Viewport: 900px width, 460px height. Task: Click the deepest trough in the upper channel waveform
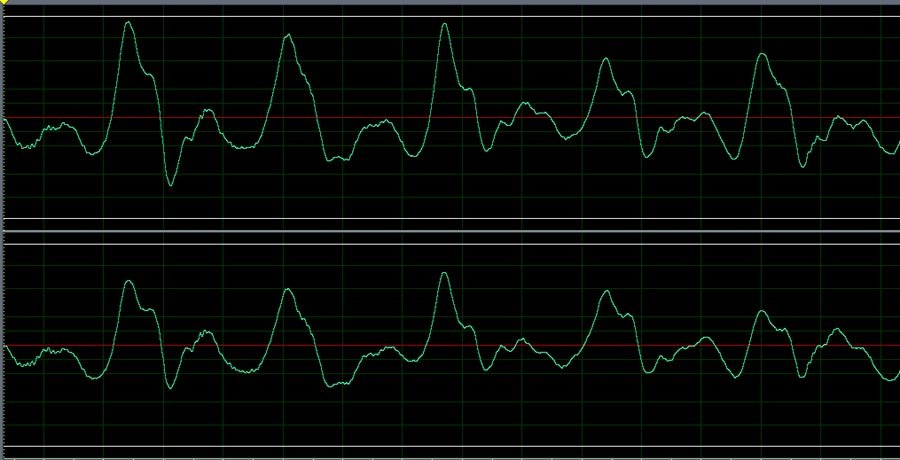tap(170, 184)
